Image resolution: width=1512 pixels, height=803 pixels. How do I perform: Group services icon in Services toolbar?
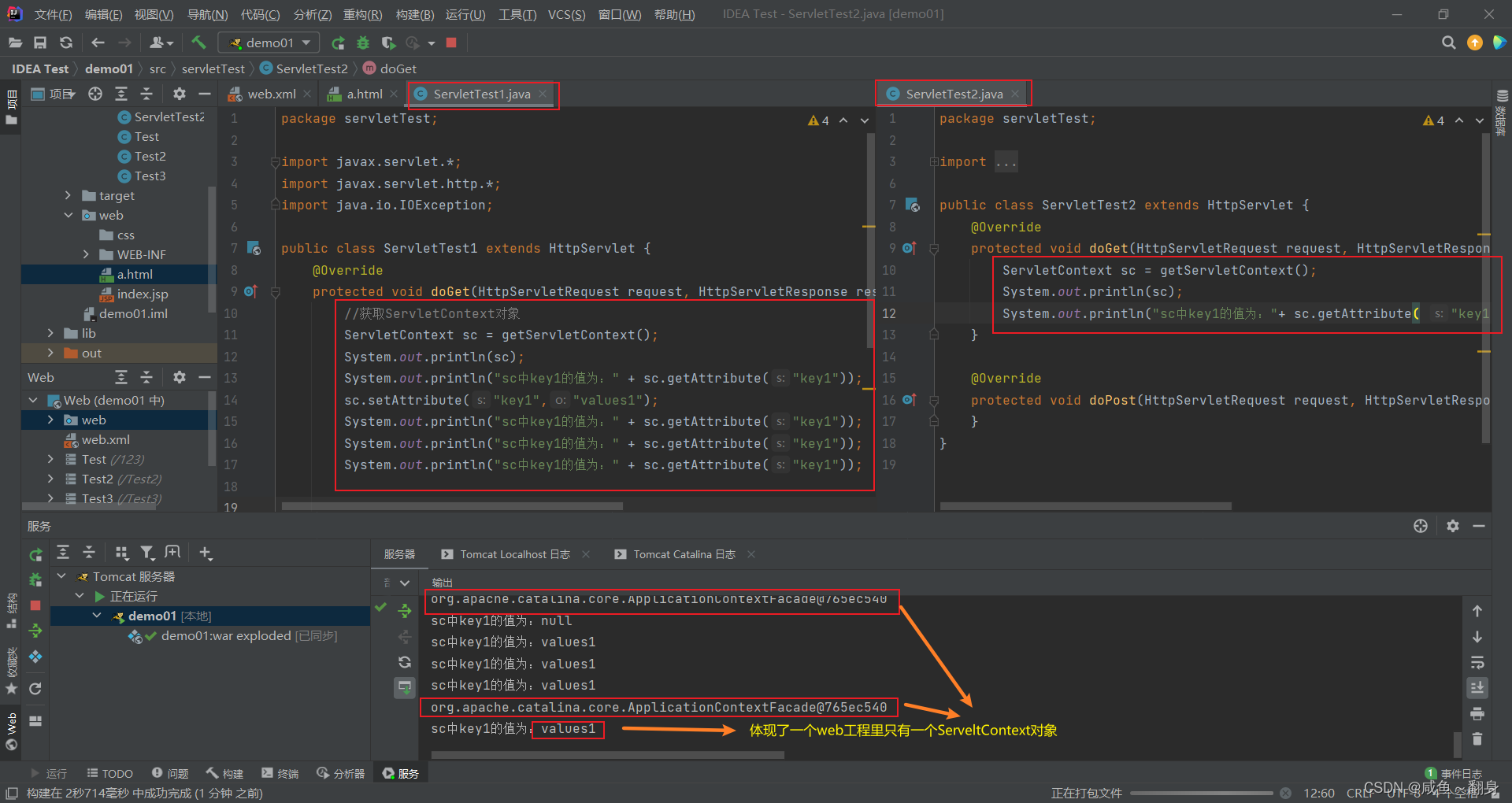coord(121,553)
